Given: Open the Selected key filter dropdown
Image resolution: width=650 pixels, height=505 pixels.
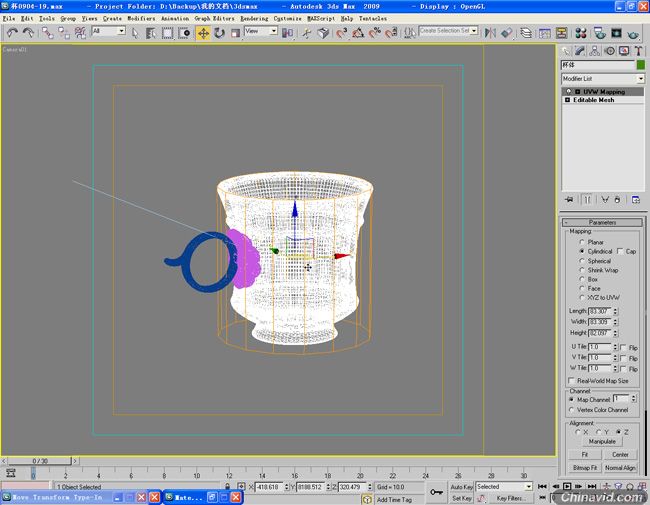Looking at the screenshot, I should pyautogui.click(x=528, y=486).
